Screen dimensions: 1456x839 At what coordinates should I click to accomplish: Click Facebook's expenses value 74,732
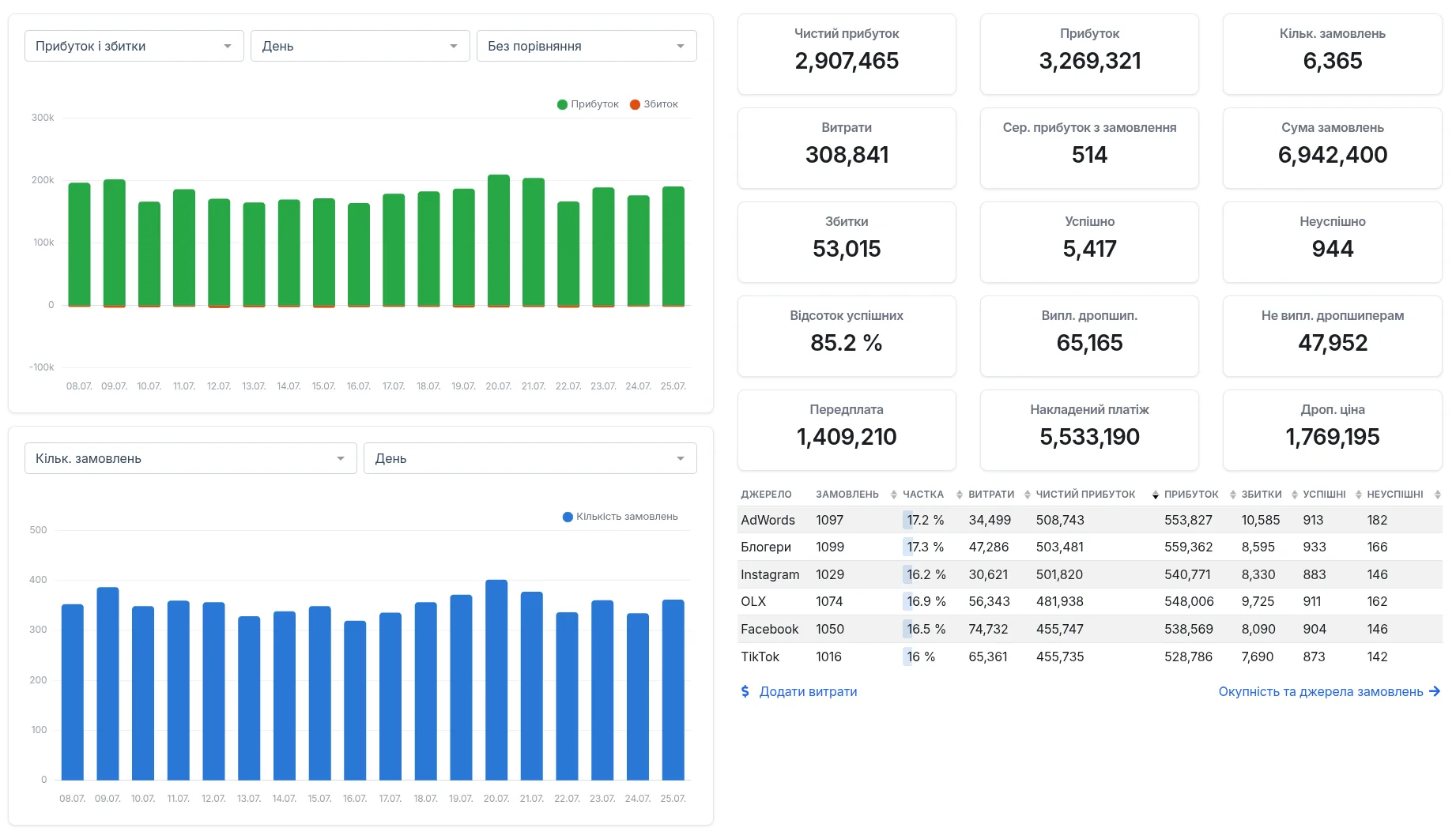click(x=988, y=629)
